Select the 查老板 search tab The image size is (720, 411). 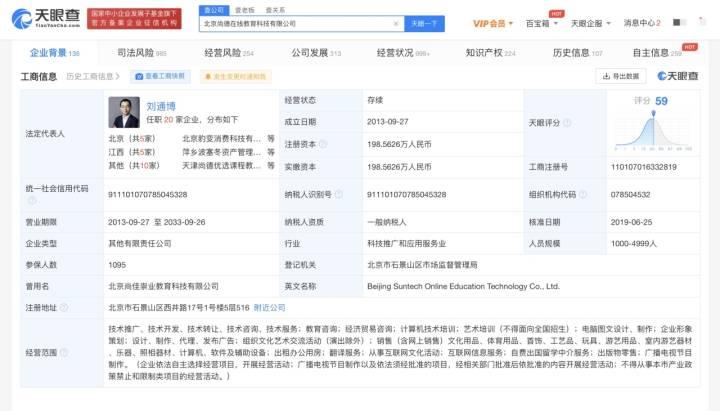tap(245, 10)
